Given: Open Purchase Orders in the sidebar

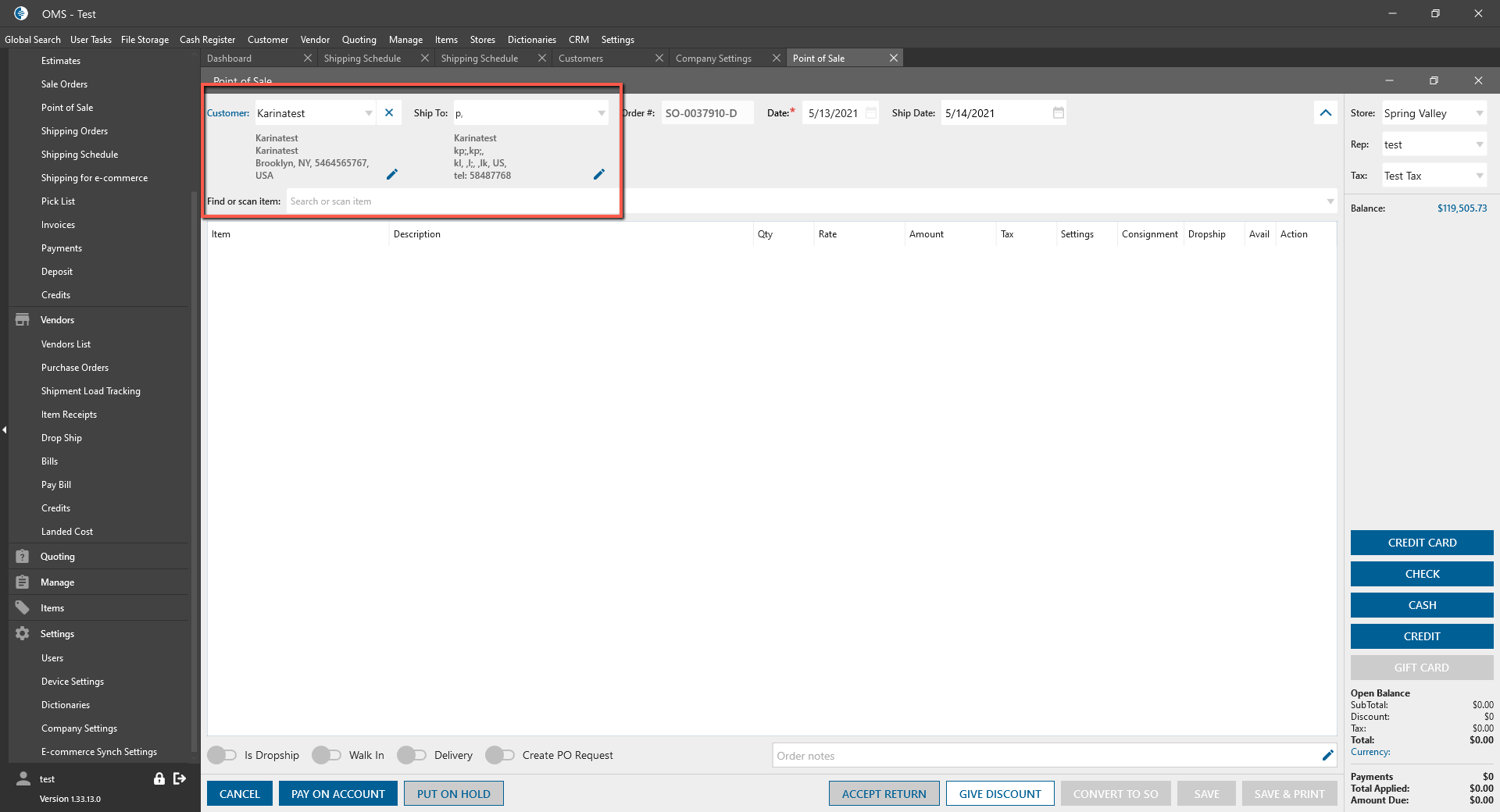Looking at the screenshot, I should point(75,368).
